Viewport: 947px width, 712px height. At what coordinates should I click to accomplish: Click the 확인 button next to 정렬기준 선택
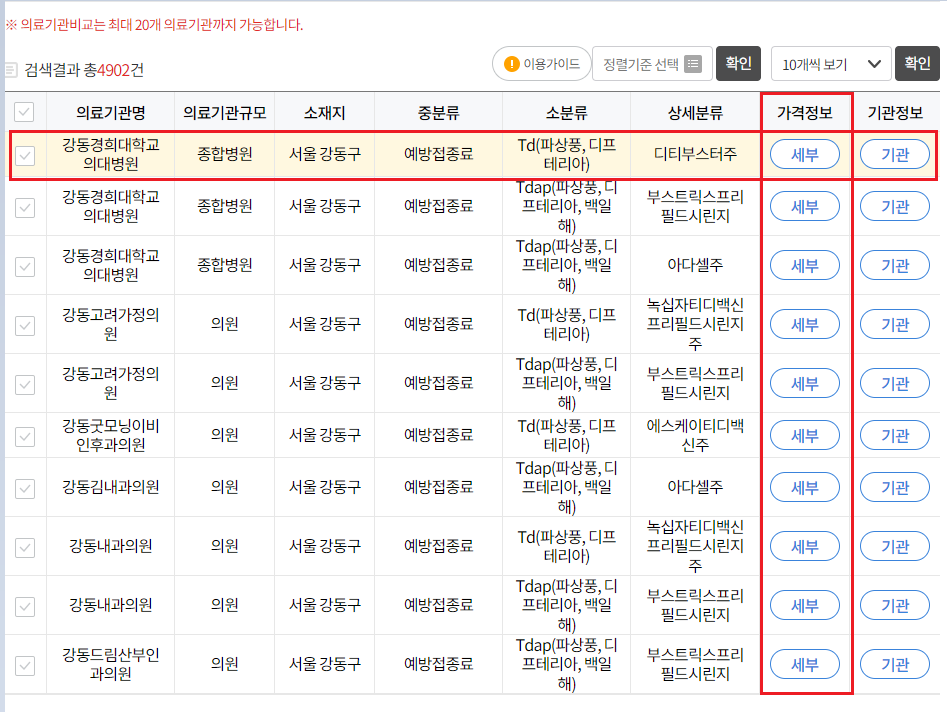tap(738, 63)
